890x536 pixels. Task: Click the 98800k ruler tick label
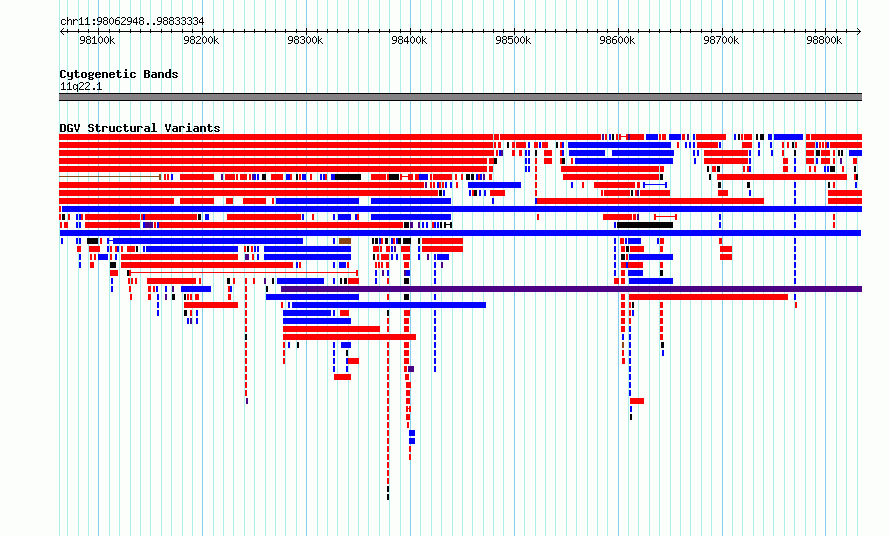[824, 40]
